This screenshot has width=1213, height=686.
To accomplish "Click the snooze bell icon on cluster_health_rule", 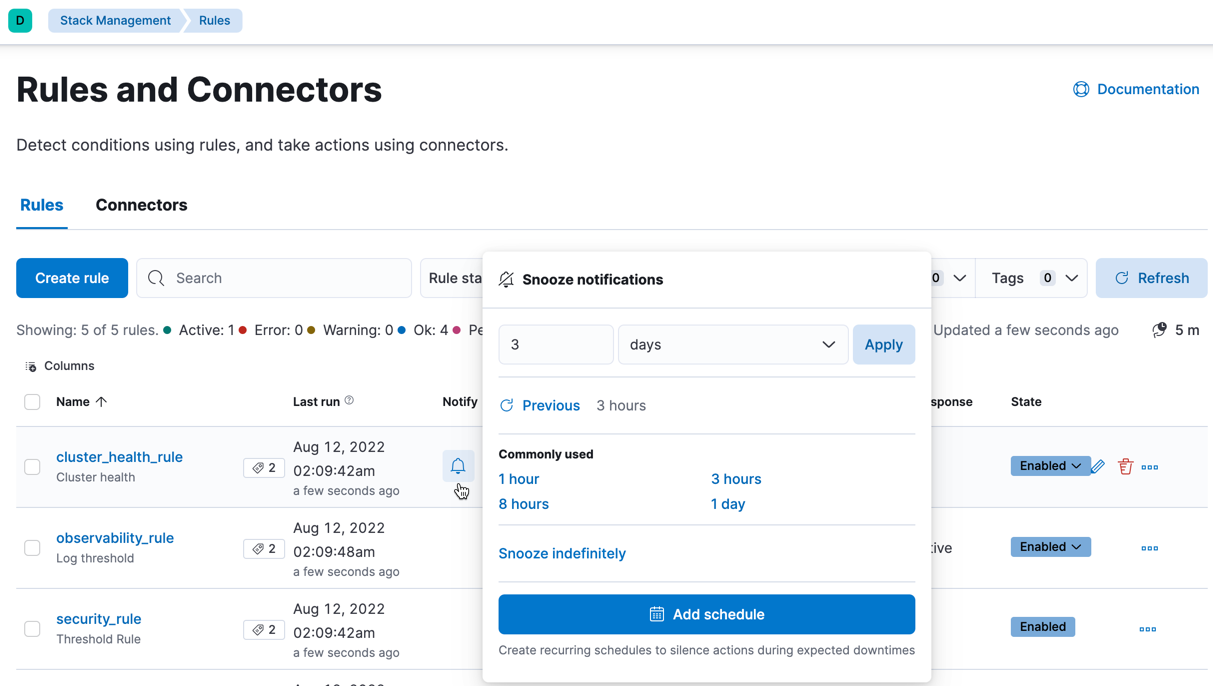I will [458, 466].
